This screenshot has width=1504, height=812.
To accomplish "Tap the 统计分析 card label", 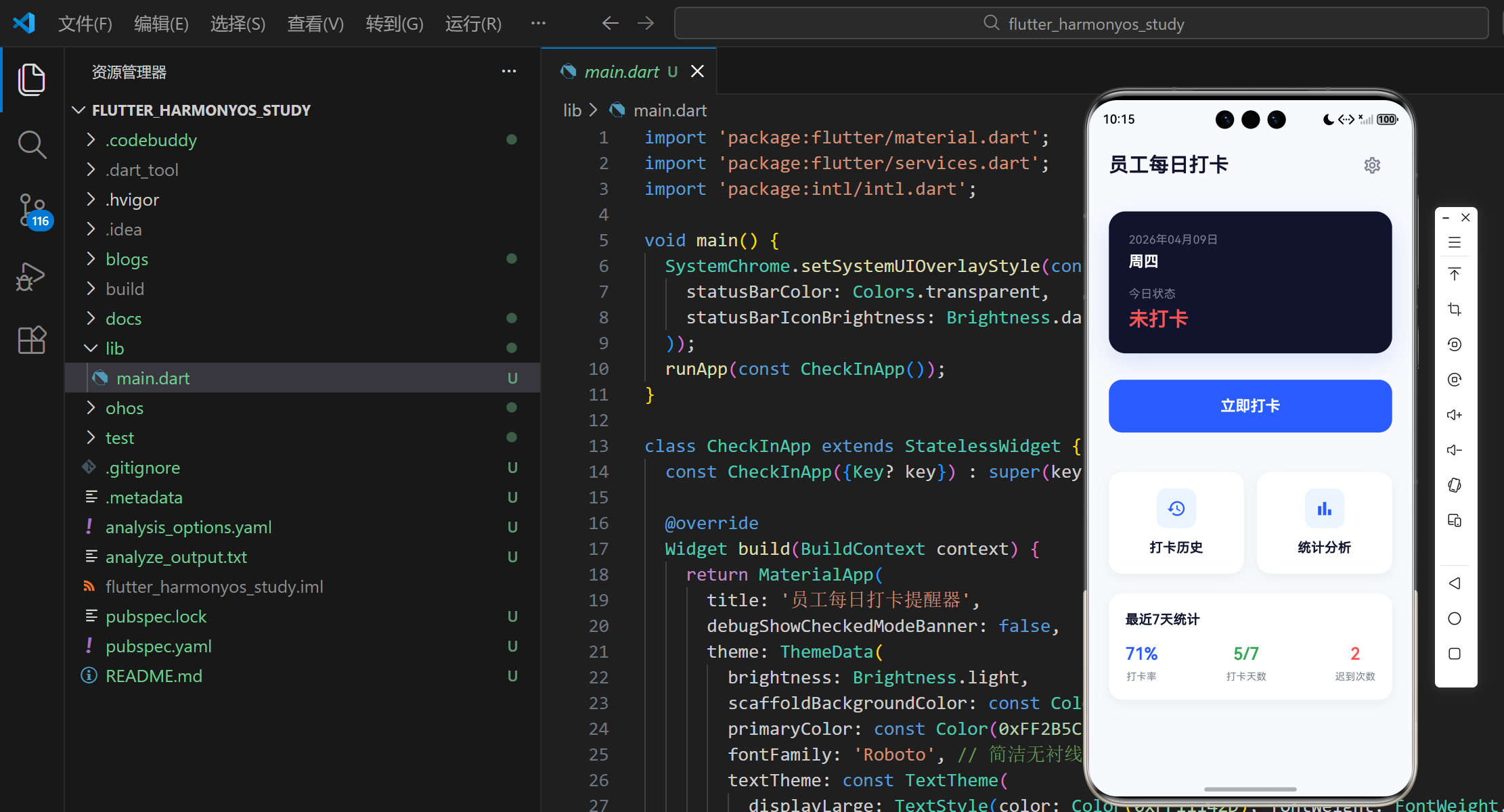I will pos(1325,547).
